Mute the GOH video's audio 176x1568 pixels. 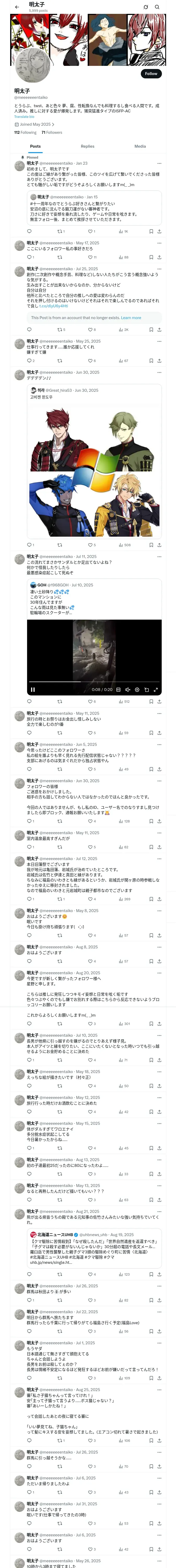pos(128,690)
